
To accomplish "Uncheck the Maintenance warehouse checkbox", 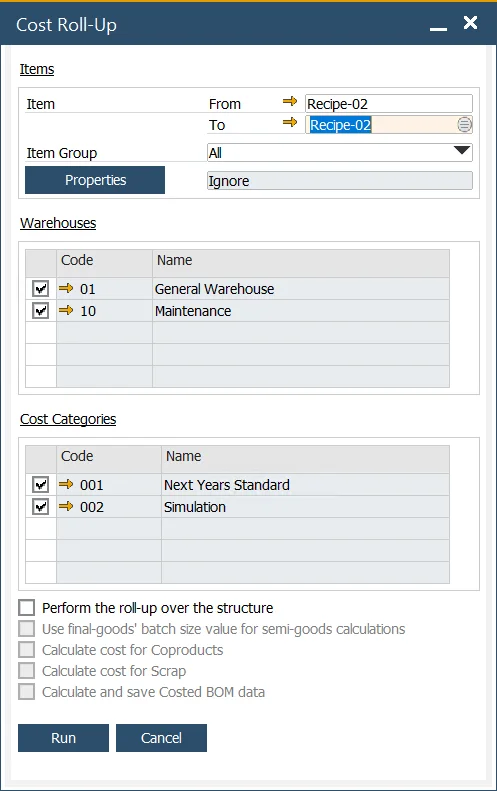I will click(40, 311).
